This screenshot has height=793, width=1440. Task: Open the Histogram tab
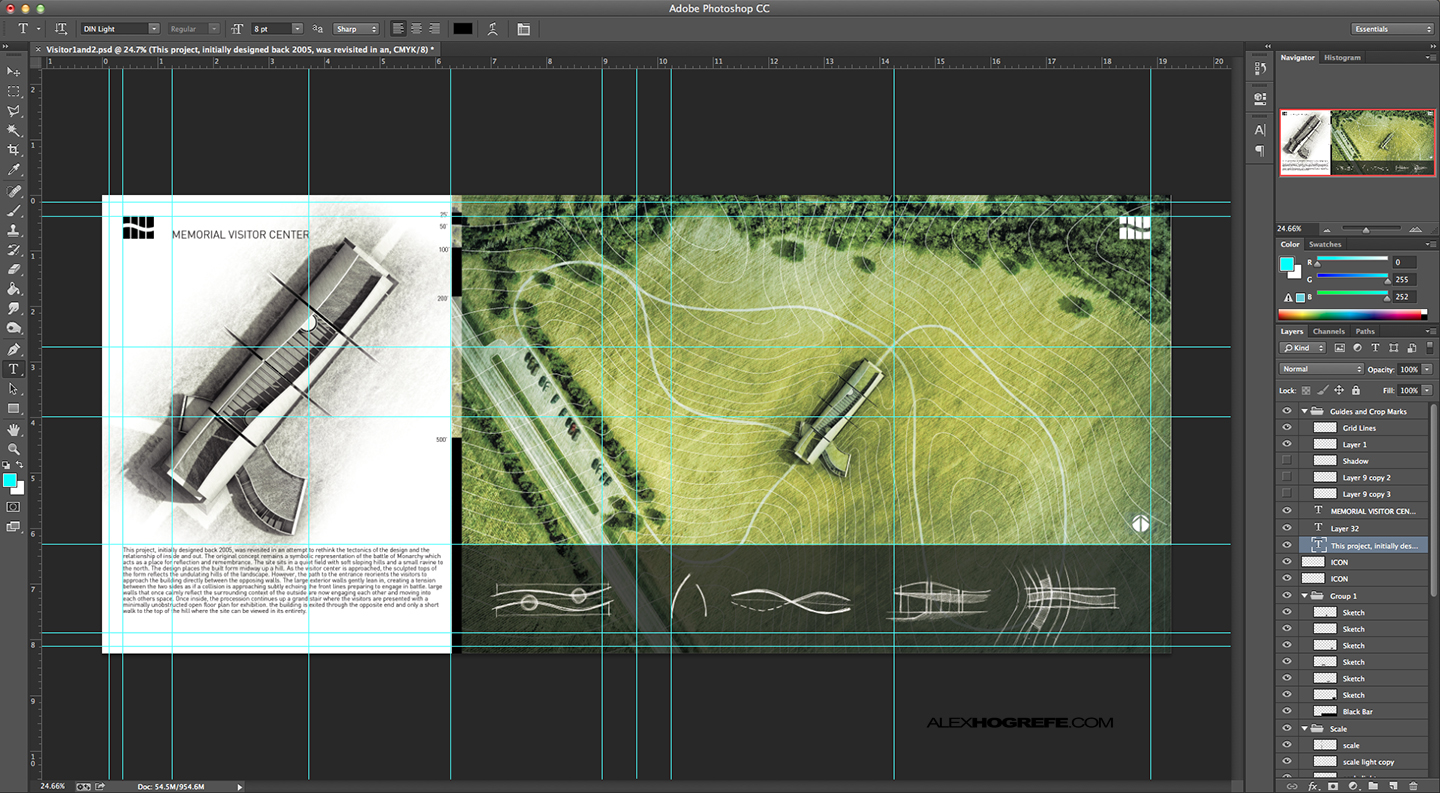[1342, 57]
